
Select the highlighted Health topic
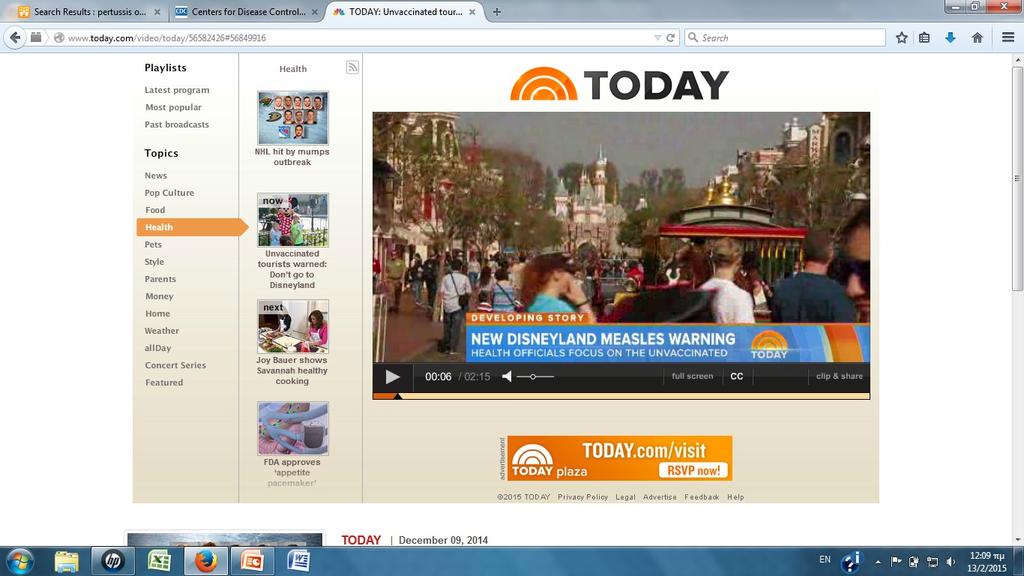pyautogui.click(x=192, y=227)
